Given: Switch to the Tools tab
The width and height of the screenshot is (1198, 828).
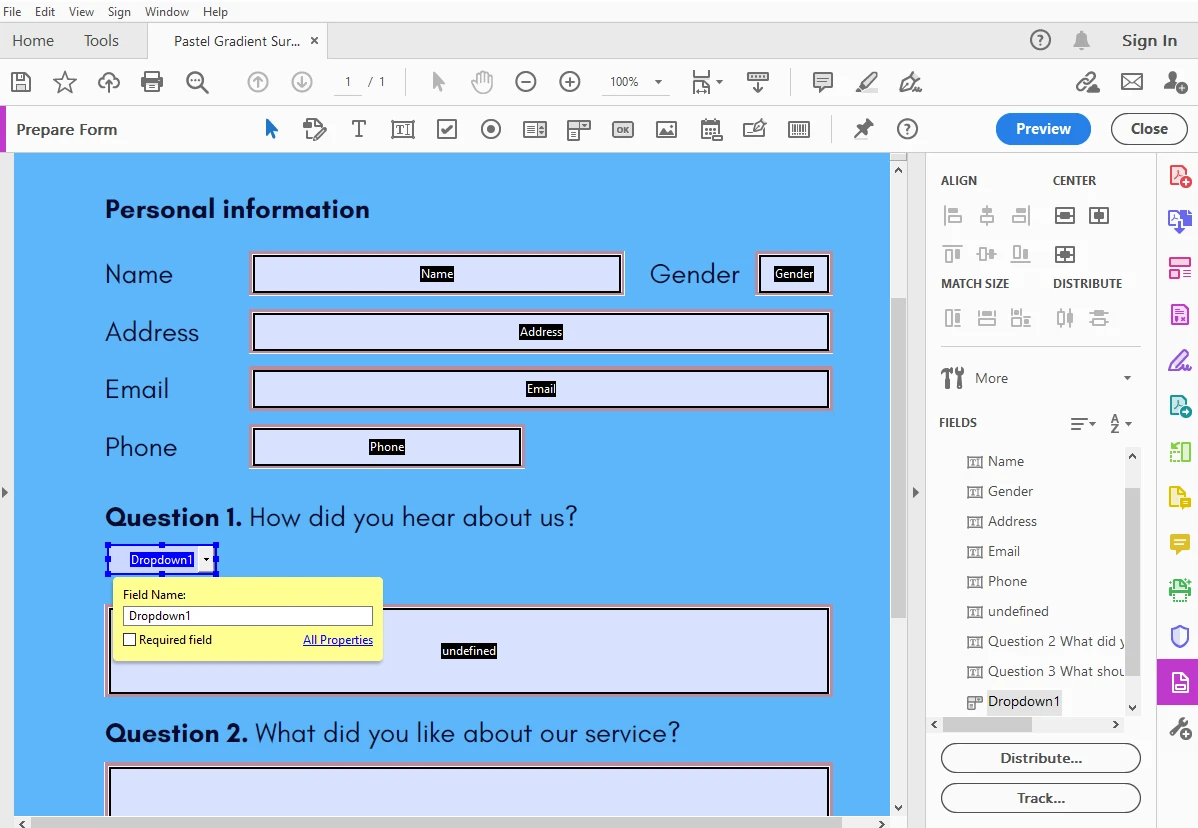Looking at the screenshot, I should click(101, 40).
